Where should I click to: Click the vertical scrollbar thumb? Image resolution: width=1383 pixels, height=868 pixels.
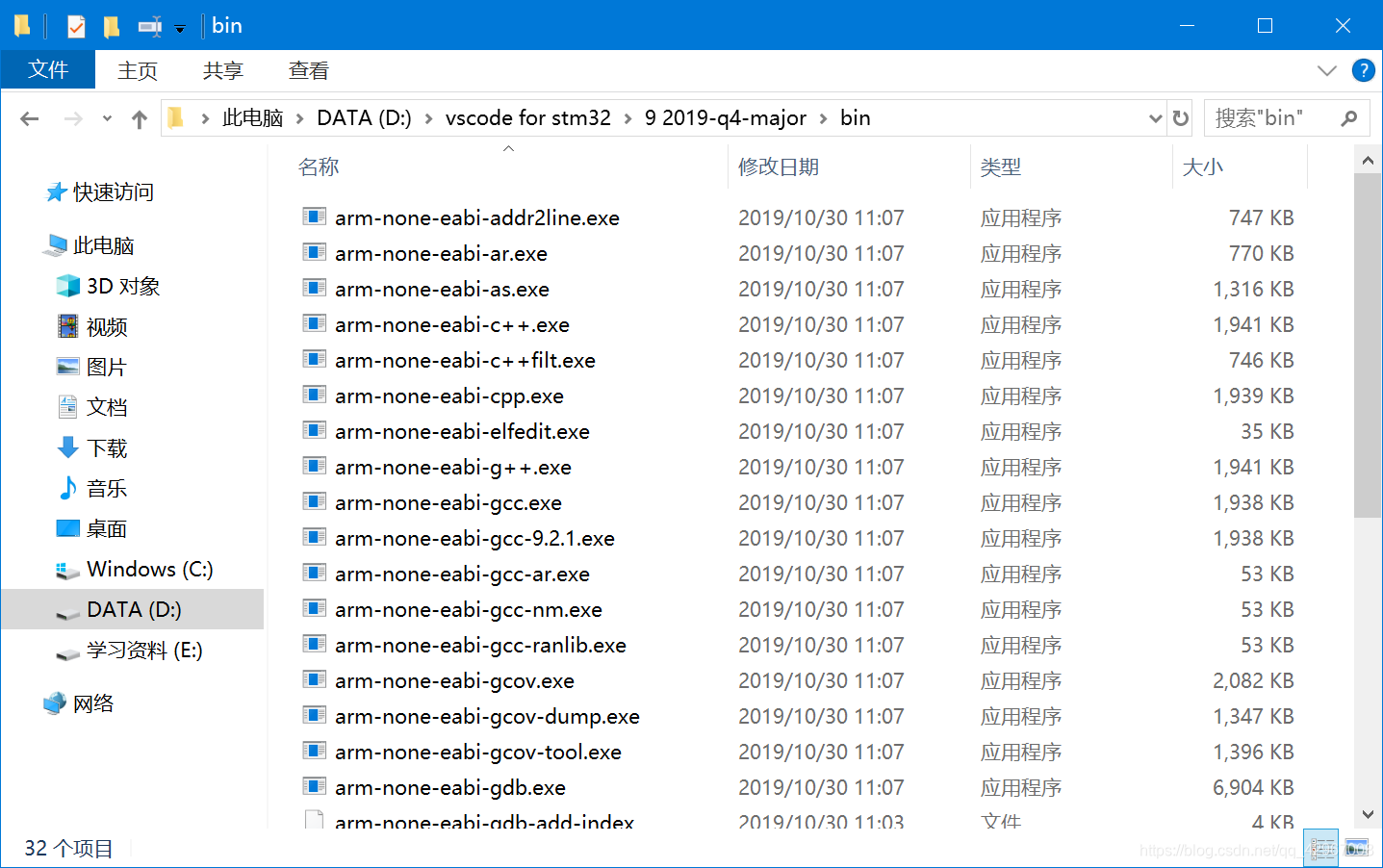coord(1368,346)
